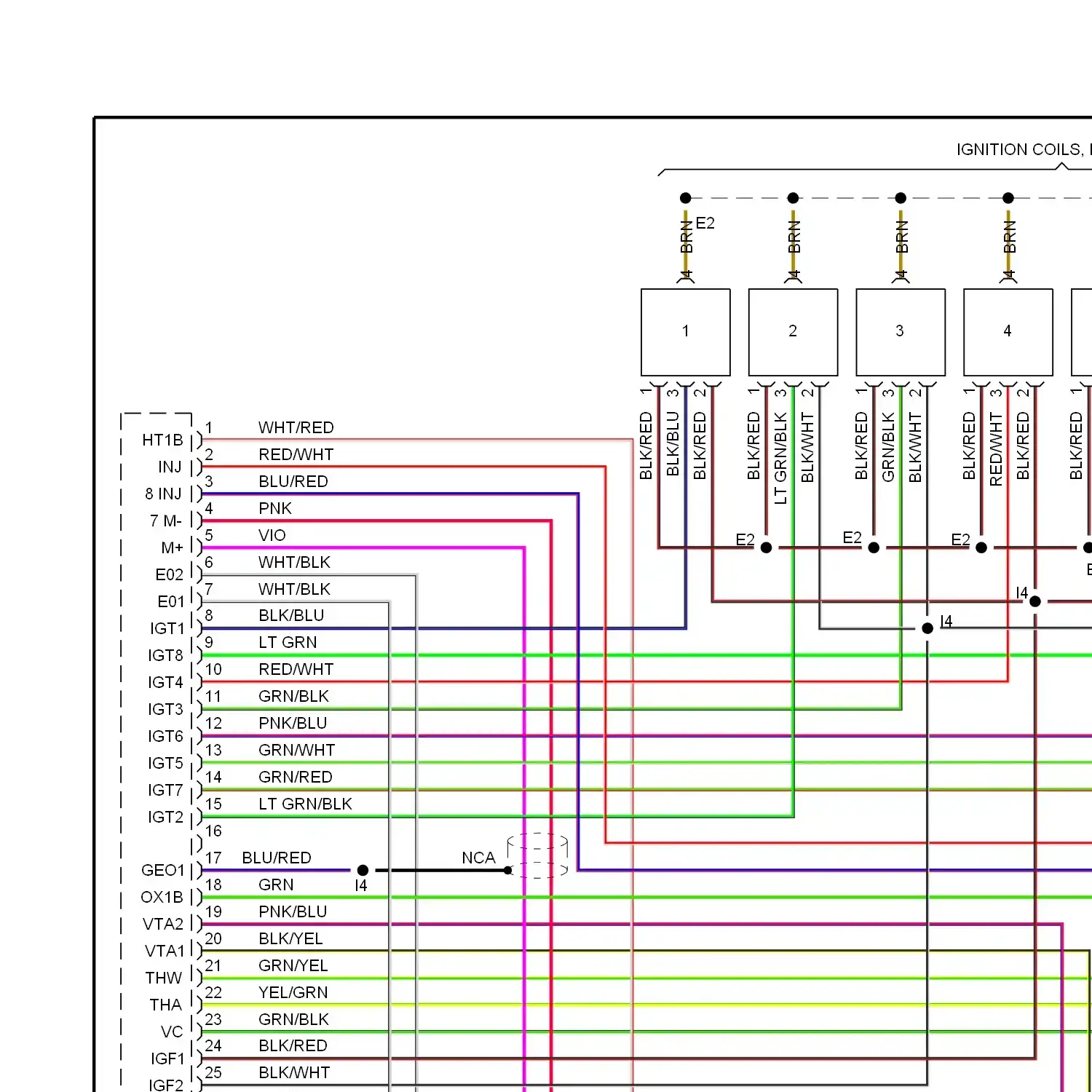This screenshot has height=1092, width=1092.
Task: Click the LT GRN/BLK label at pin 15
Action: coord(306,804)
